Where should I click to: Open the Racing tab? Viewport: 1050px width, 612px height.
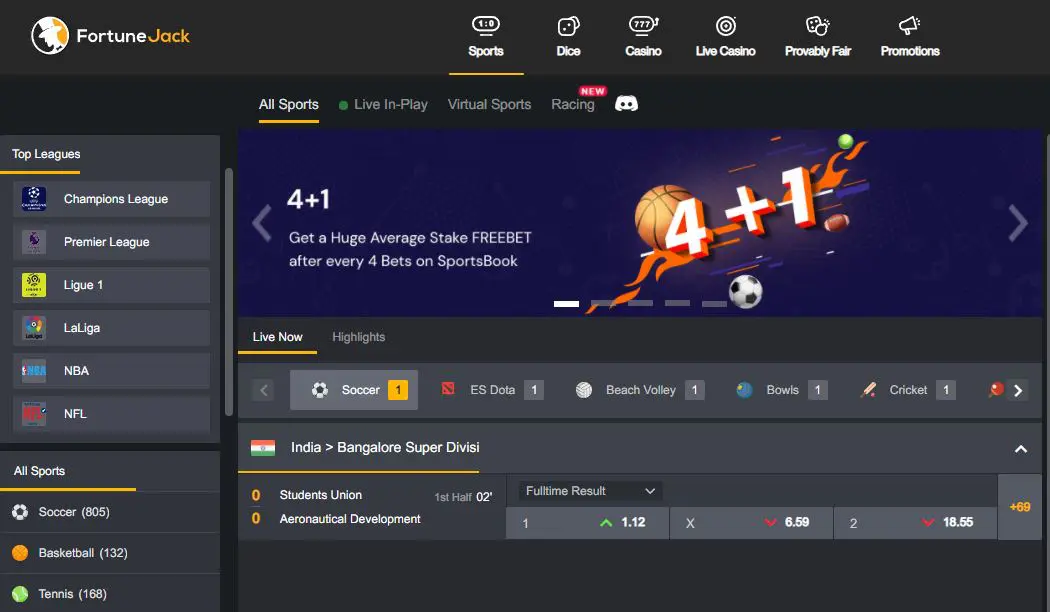point(573,104)
